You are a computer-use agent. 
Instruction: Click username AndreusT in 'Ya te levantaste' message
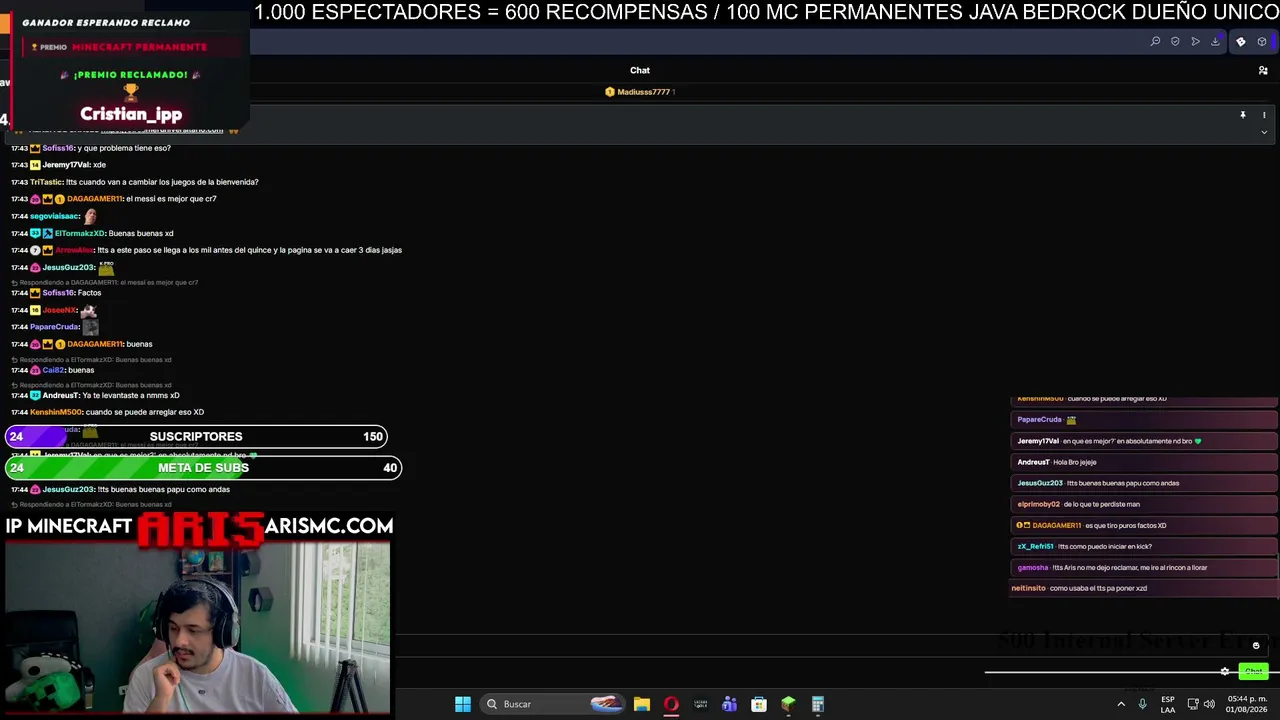61,395
